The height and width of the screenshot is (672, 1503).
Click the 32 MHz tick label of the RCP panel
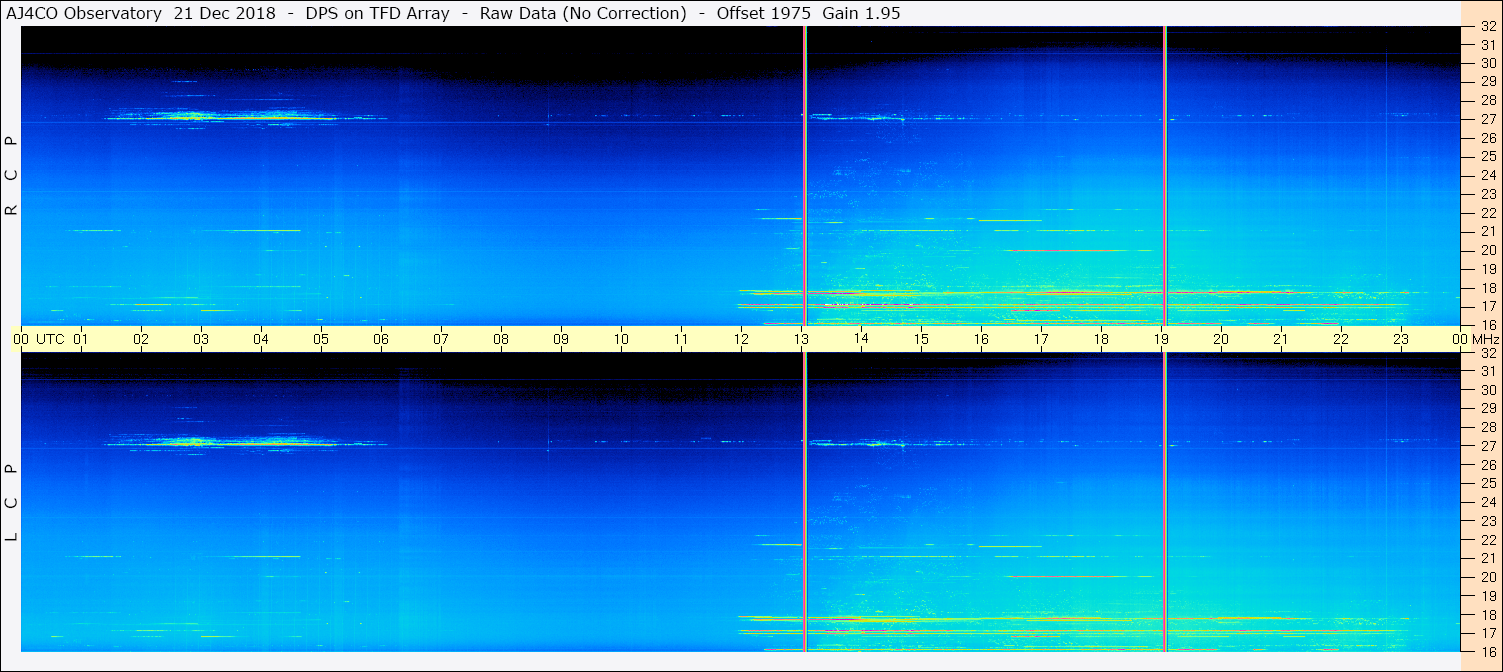click(x=1488, y=27)
